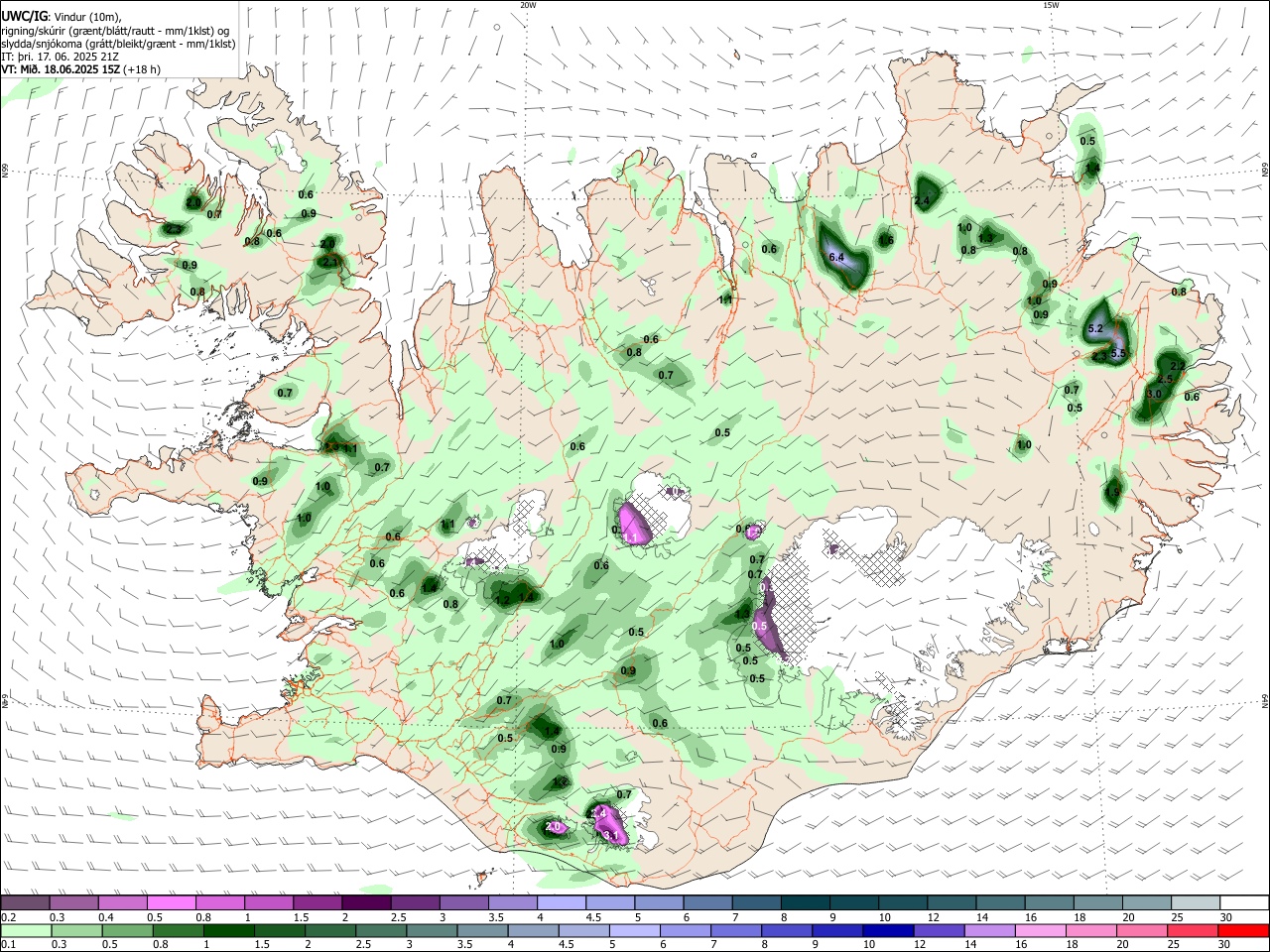Viewport: 1270px width, 952px height.
Task: Click the '20W' longitude label at top
Action: click(528, 4)
